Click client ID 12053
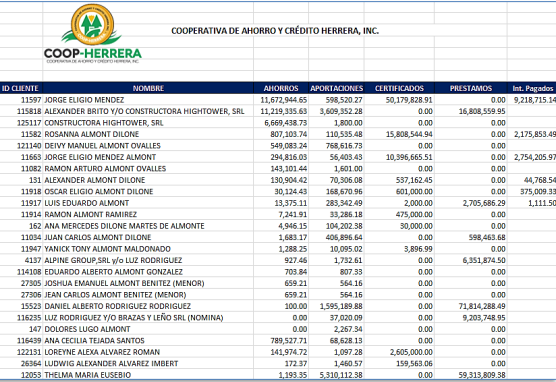The height and width of the screenshot is (382, 556). pyautogui.click(x=31, y=375)
